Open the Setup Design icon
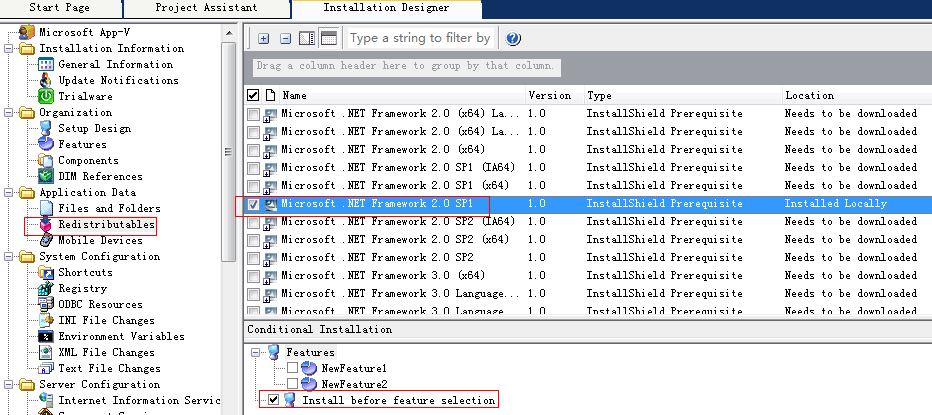 pyautogui.click(x=46, y=128)
